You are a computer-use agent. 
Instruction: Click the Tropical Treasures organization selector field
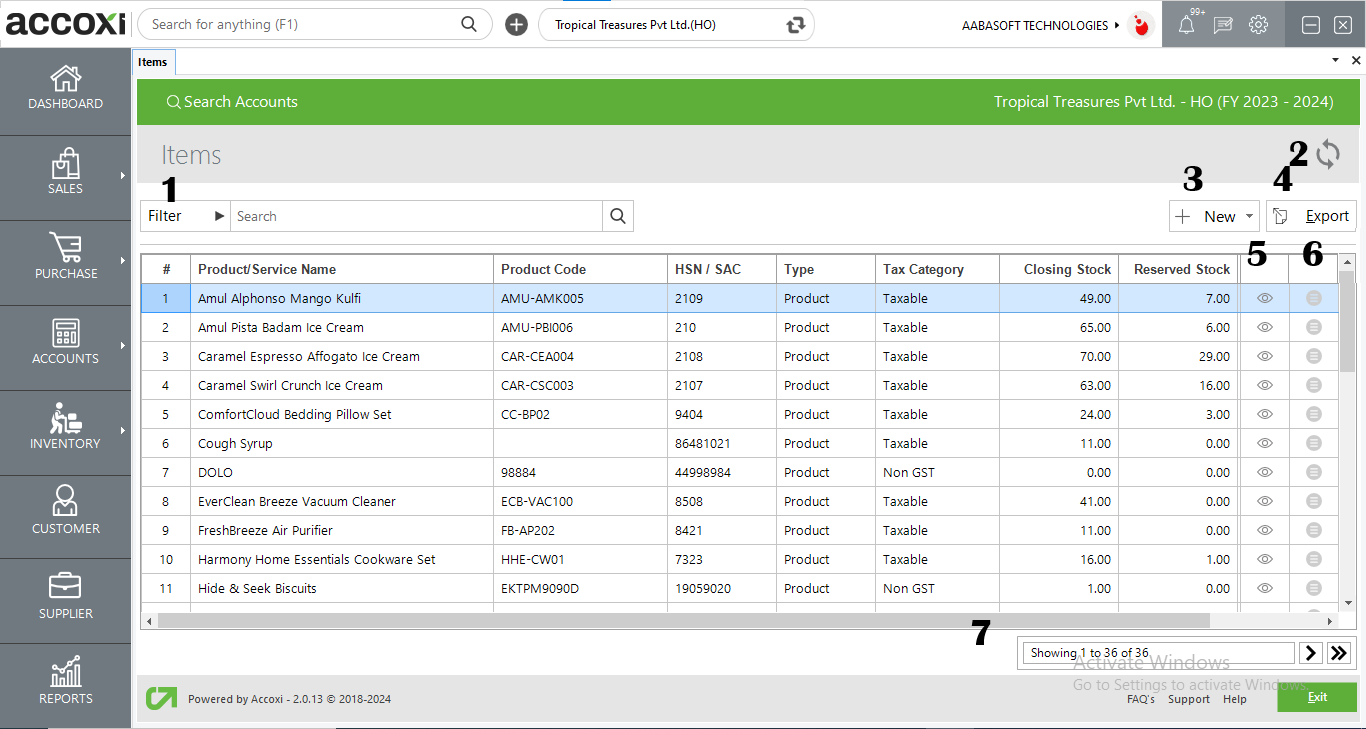(x=676, y=25)
